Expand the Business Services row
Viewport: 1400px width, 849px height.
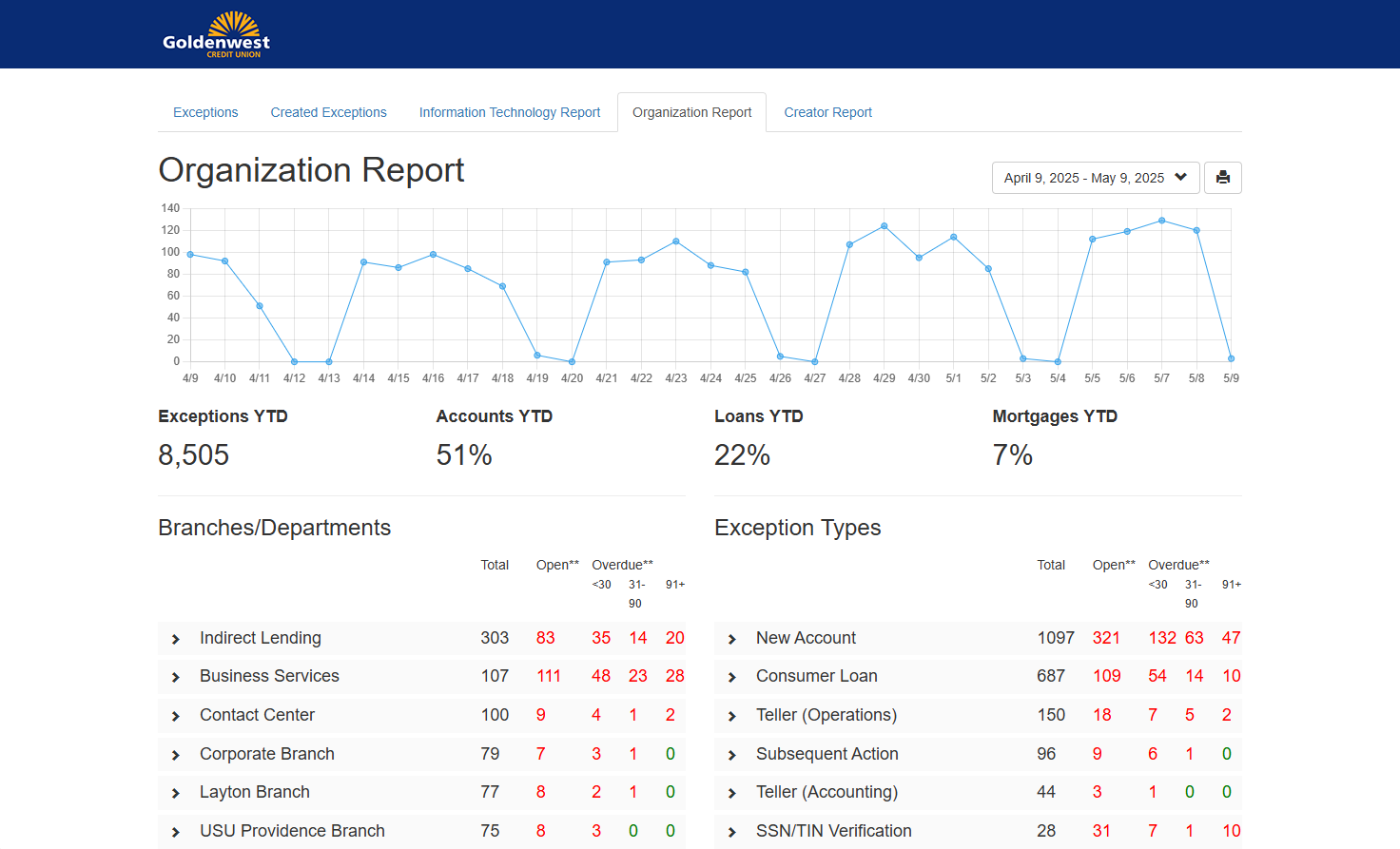pos(176,677)
